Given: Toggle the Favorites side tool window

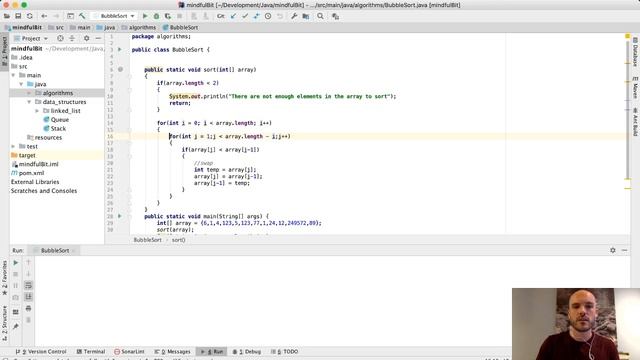Looking at the screenshot, I should coord(4,278).
